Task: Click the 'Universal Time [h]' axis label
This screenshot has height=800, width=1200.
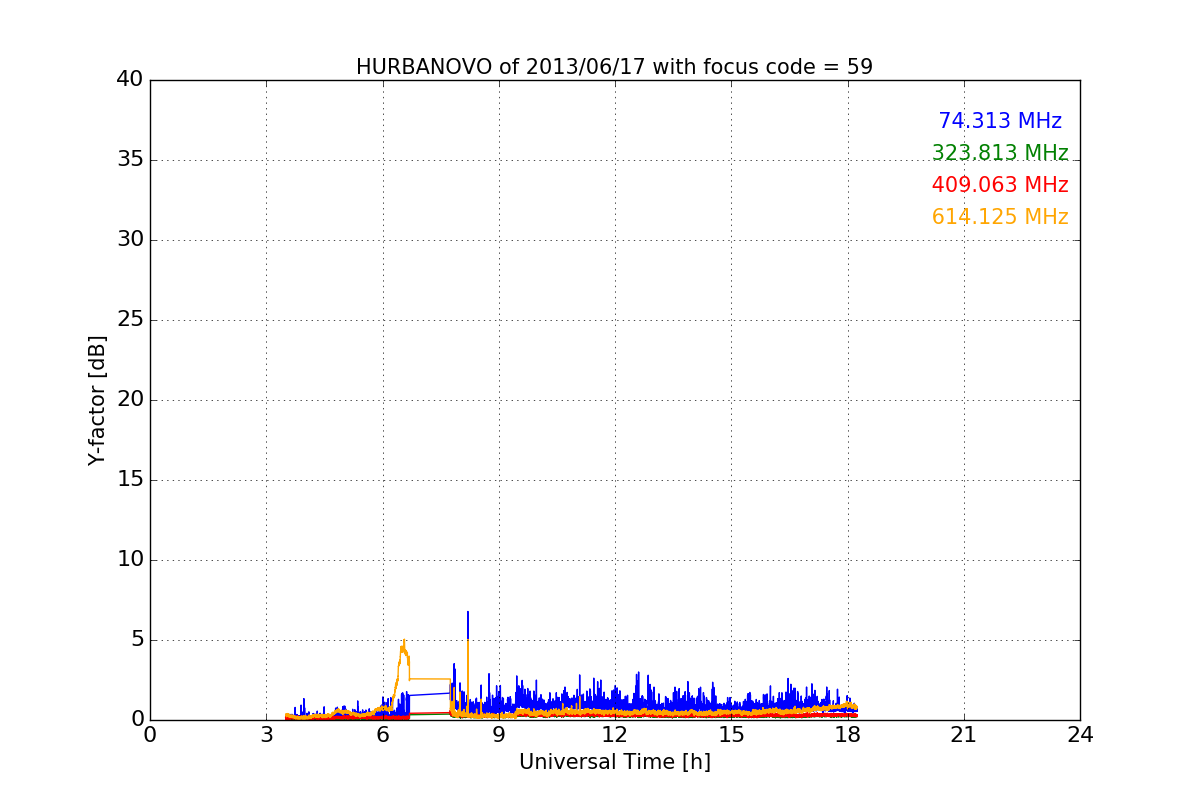Action: [614, 762]
